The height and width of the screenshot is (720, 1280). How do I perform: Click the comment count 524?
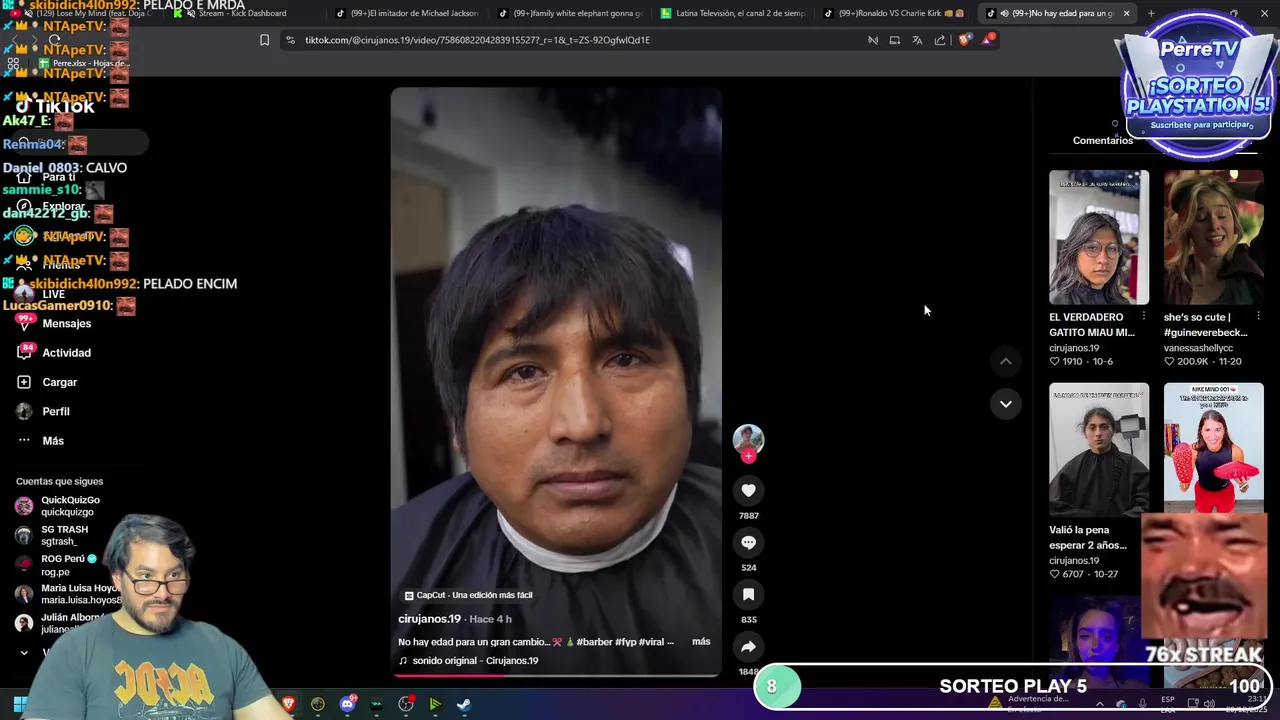[748, 568]
